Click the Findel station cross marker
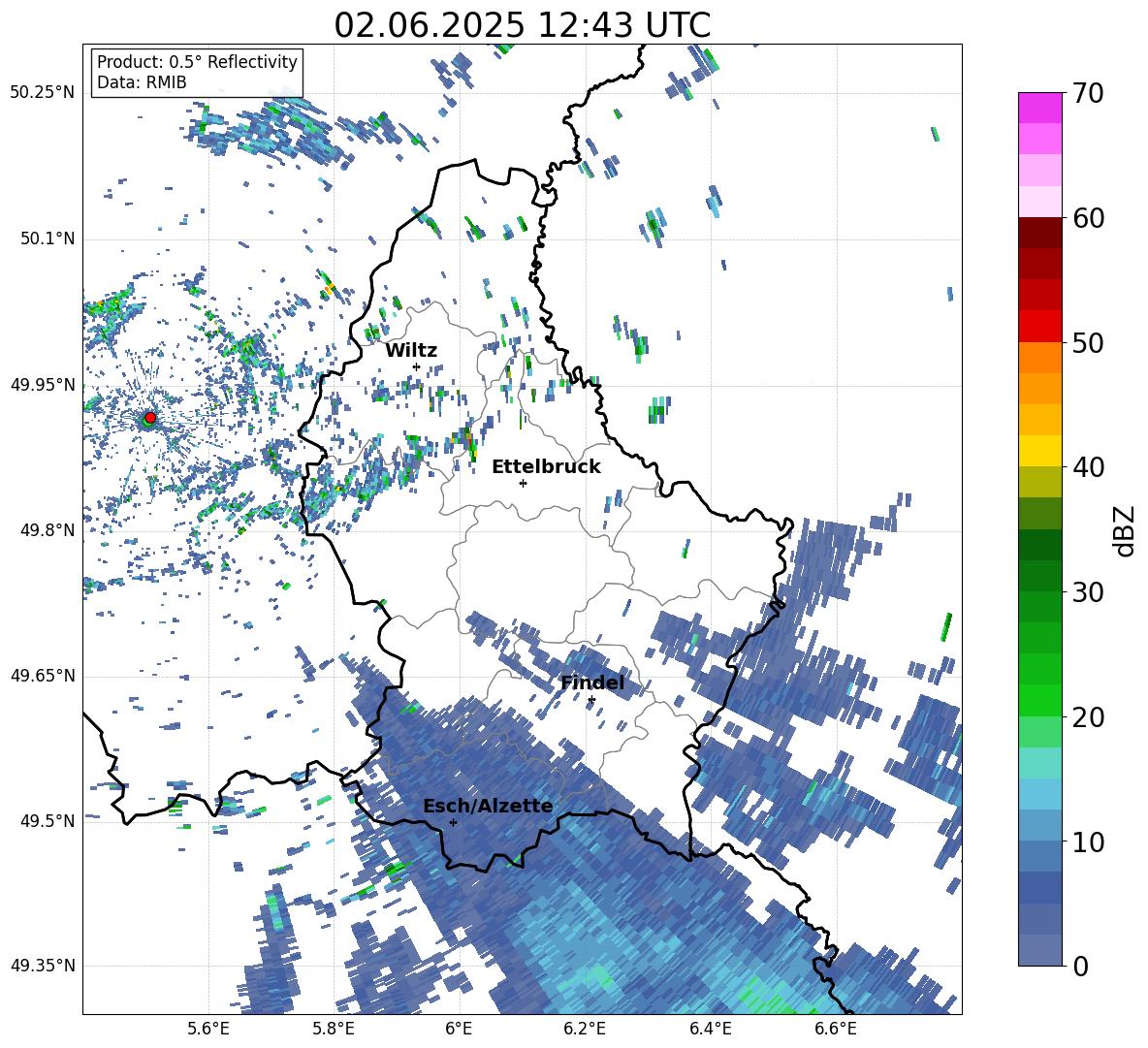 [591, 700]
